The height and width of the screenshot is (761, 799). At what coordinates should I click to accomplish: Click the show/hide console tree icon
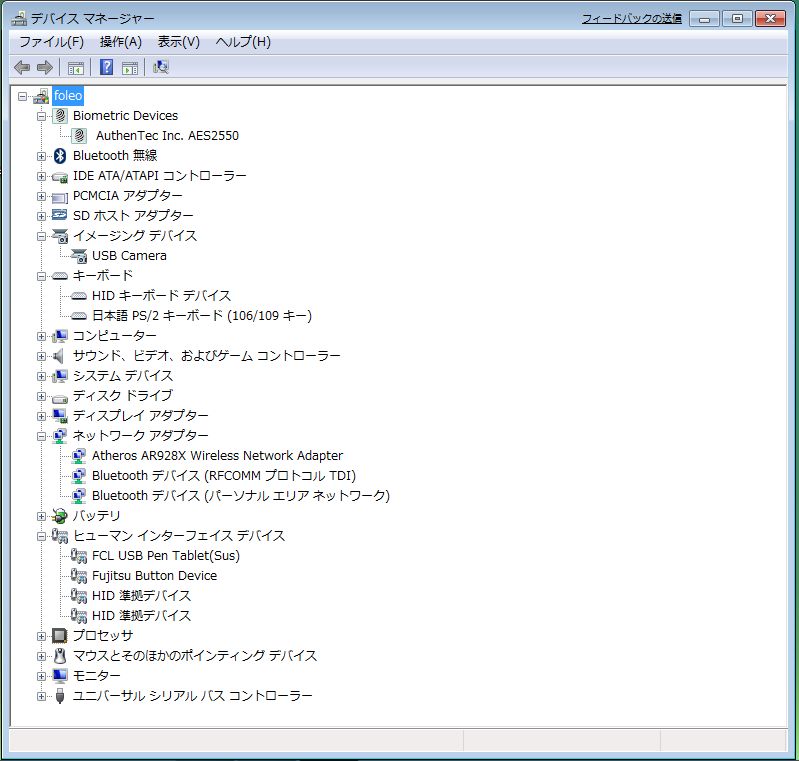76,67
